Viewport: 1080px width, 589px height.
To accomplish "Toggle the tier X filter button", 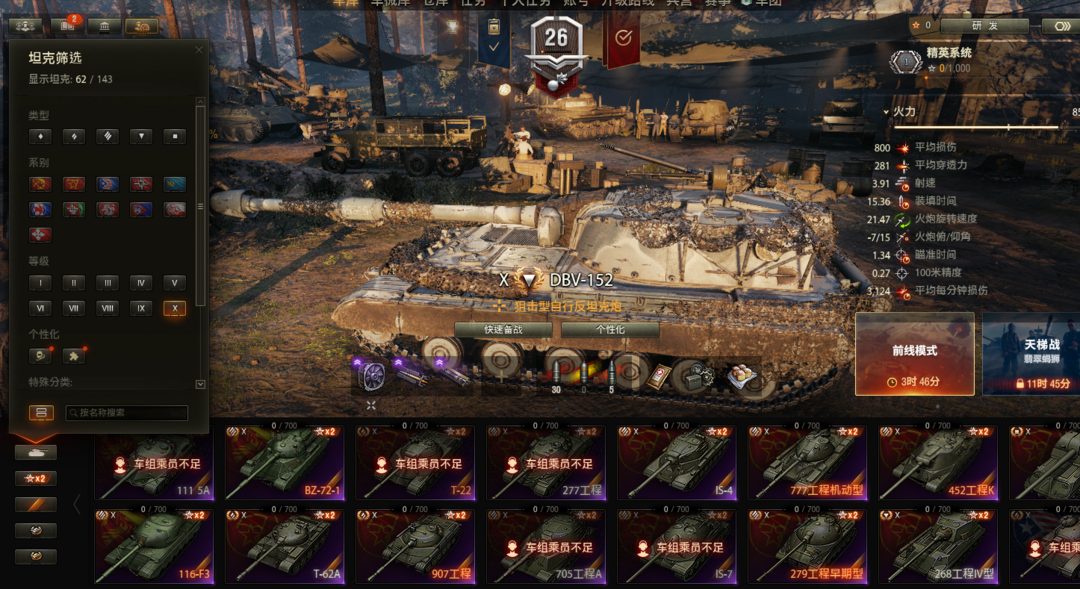I will click(x=174, y=308).
